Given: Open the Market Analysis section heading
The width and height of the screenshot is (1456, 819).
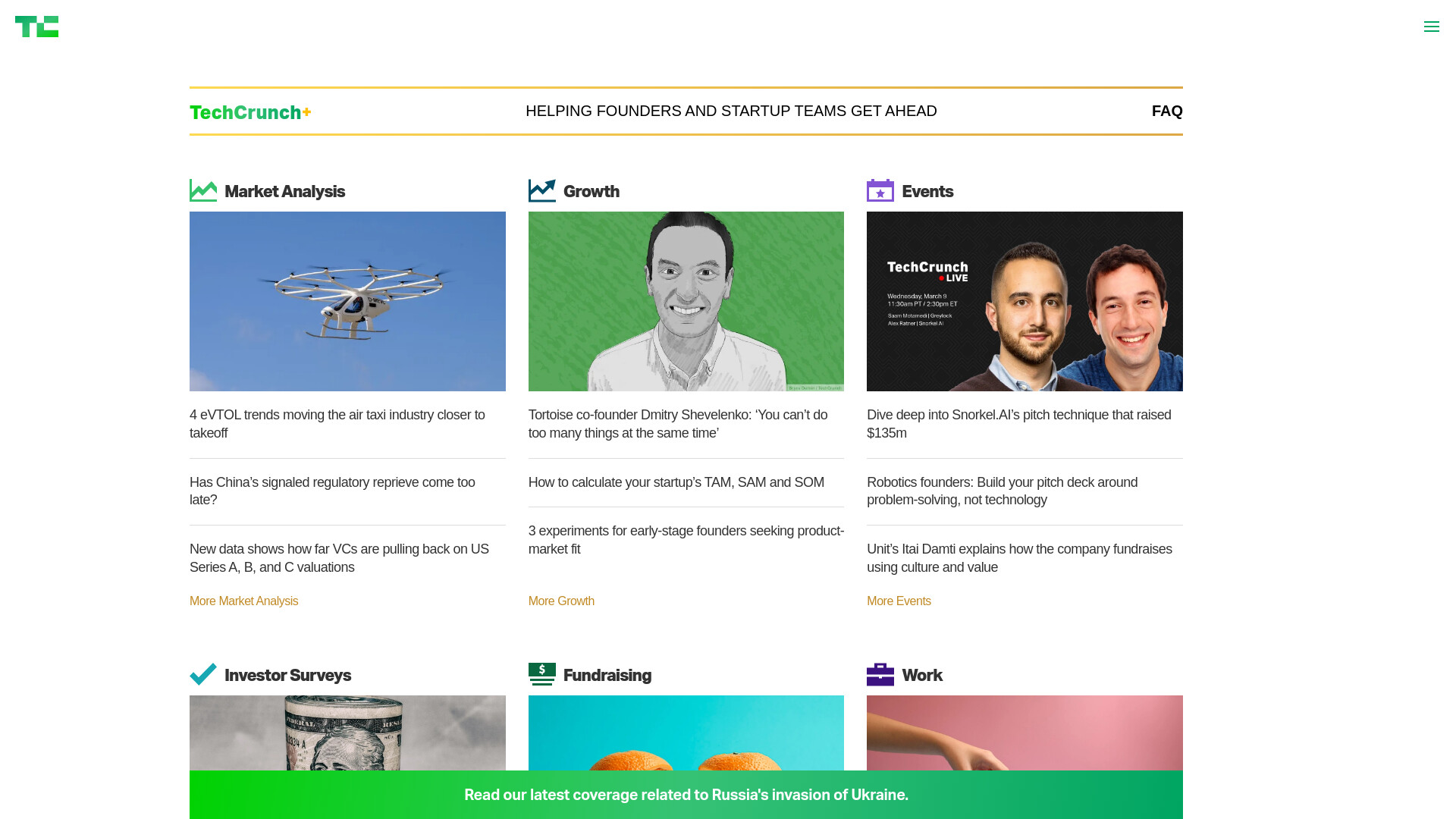Looking at the screenshot, I should 284,192.
